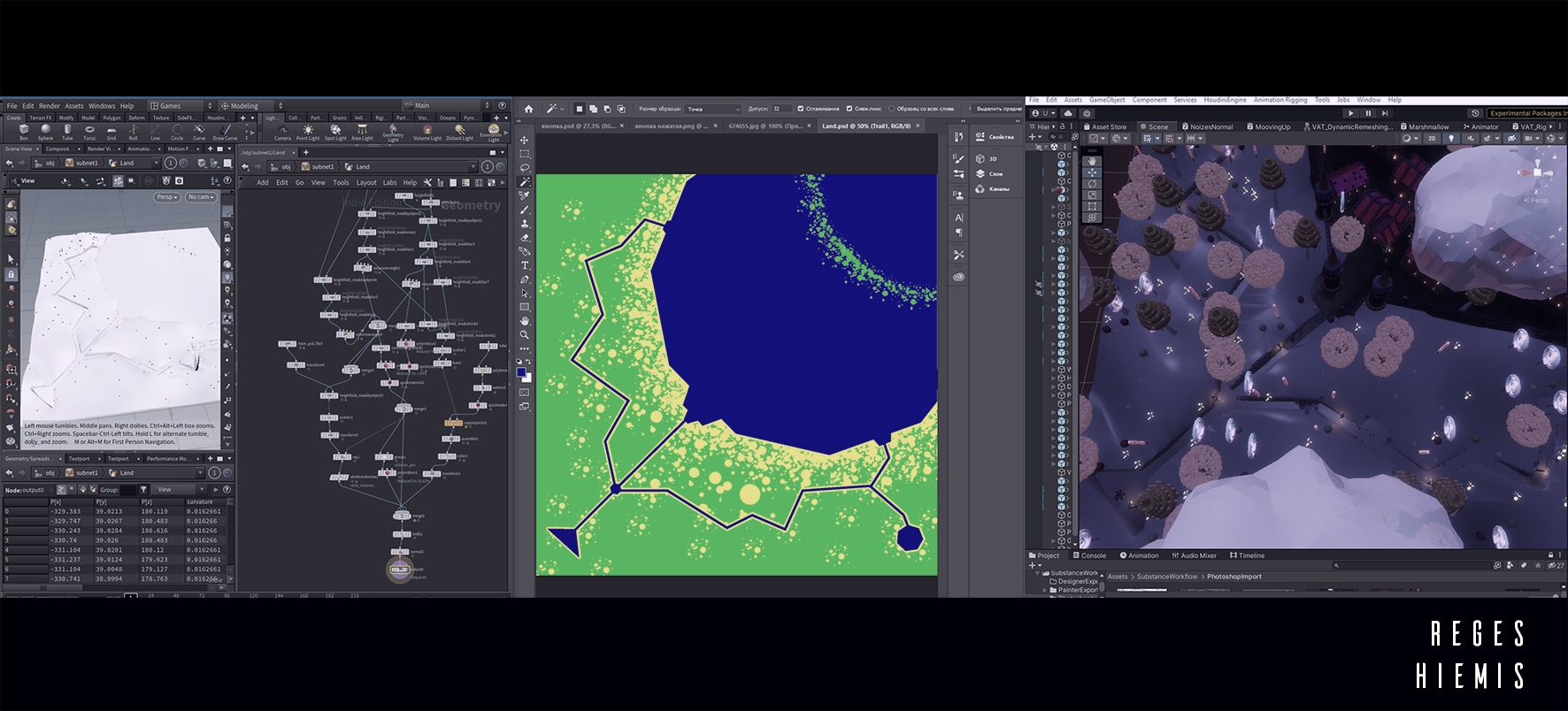Screen dimensions: 1568x711
Task: Select the Type tool in Photoshop
Action: pos(525,265)
